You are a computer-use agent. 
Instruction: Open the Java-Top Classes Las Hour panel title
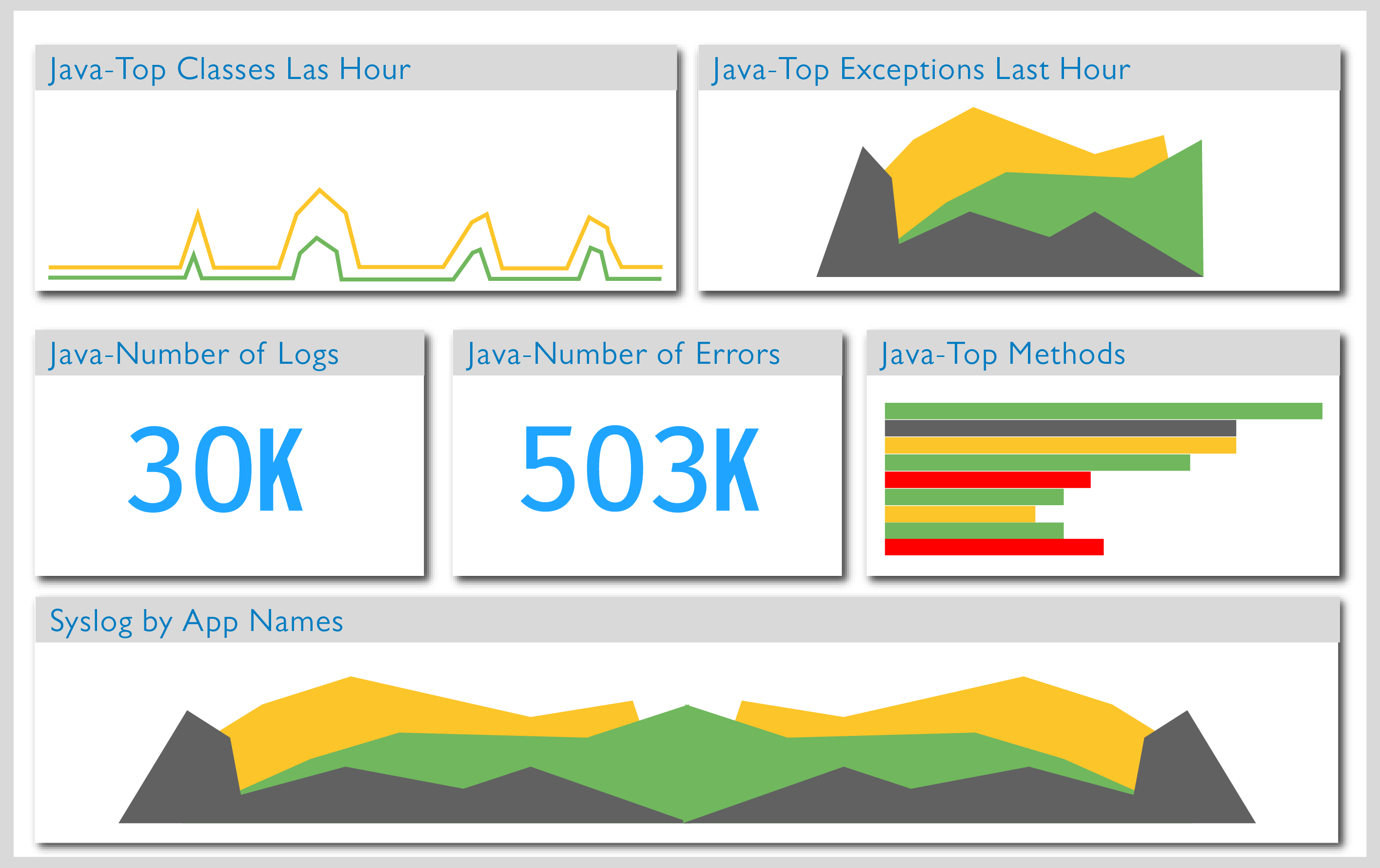pos(230,69)
